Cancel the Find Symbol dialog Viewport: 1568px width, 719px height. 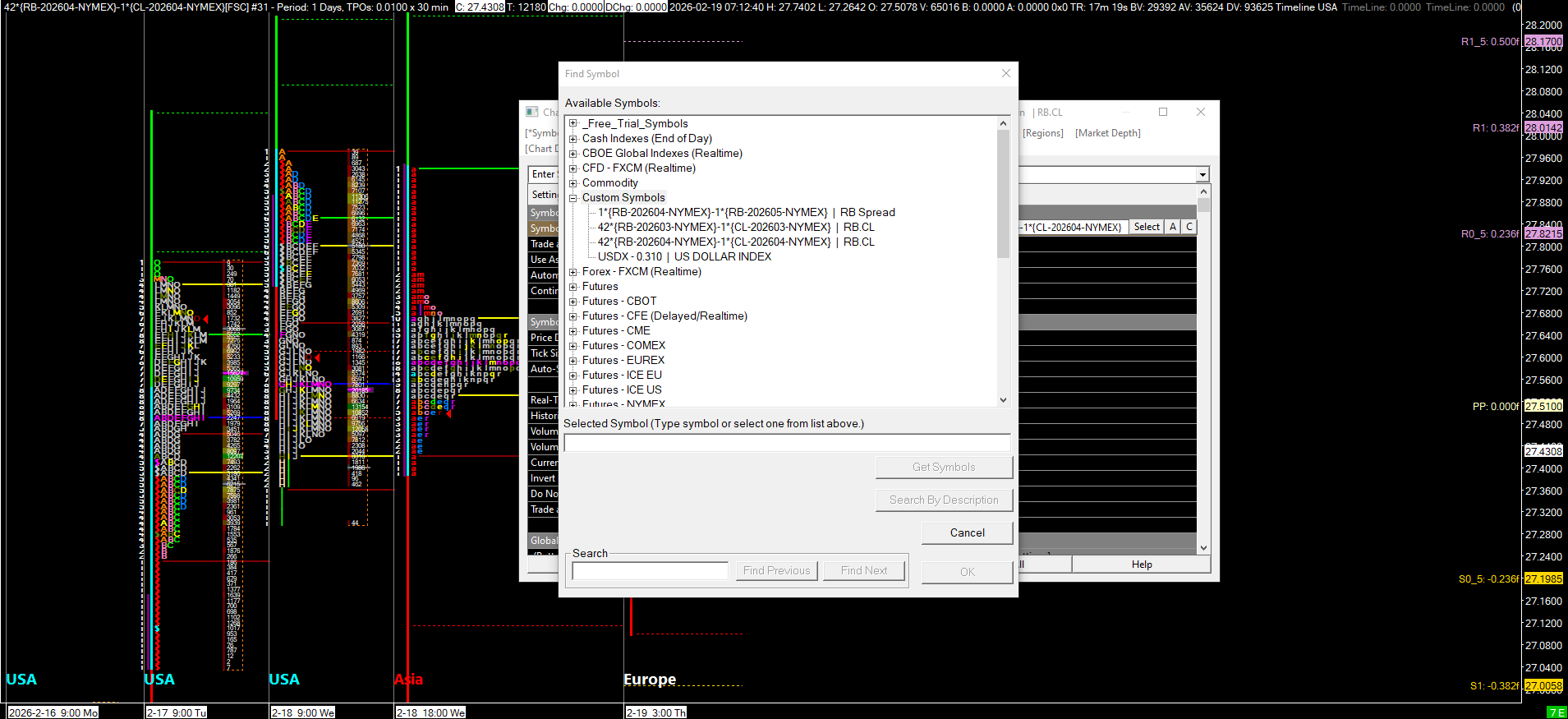(x=967, y=532)
